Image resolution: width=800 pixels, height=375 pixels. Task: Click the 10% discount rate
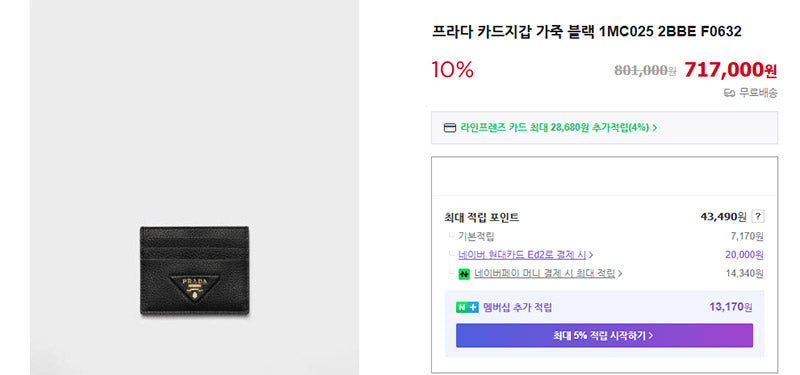(x=453, y=69)
